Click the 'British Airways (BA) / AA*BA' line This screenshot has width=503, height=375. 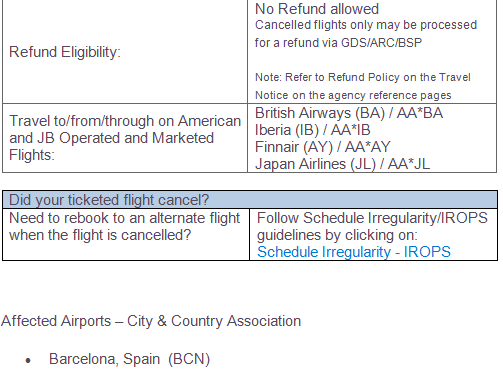point(349,113)
